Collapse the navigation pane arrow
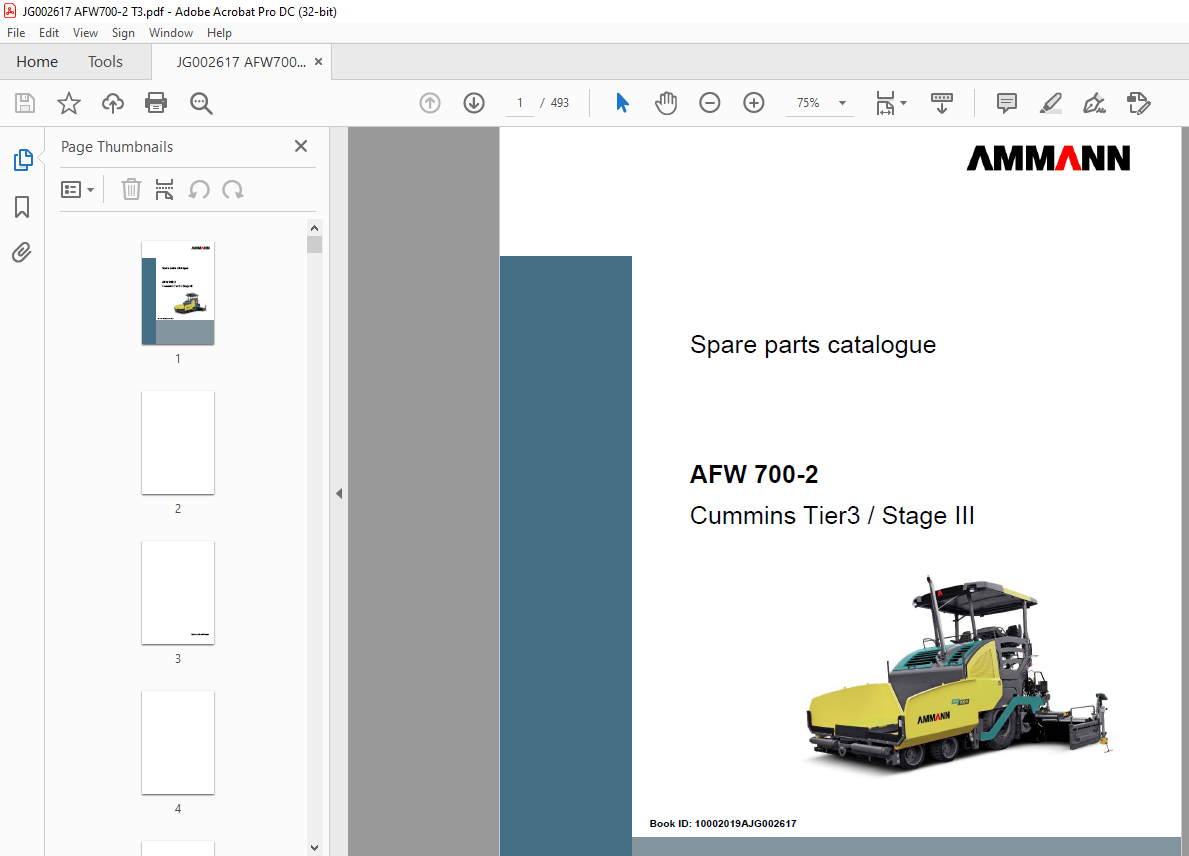The image size is (1189, 856). 339,494
